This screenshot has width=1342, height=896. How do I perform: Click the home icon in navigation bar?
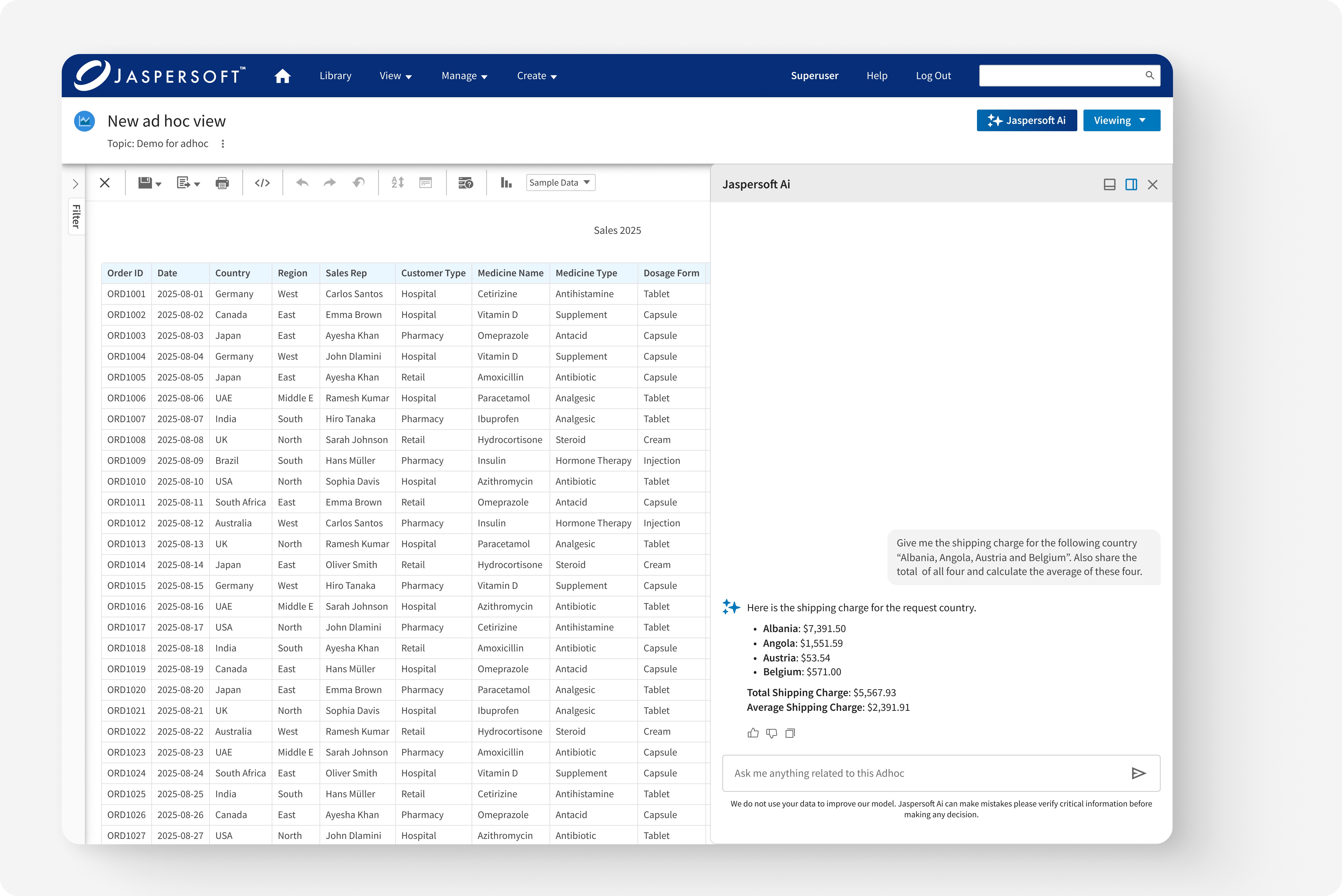[282, 76]
